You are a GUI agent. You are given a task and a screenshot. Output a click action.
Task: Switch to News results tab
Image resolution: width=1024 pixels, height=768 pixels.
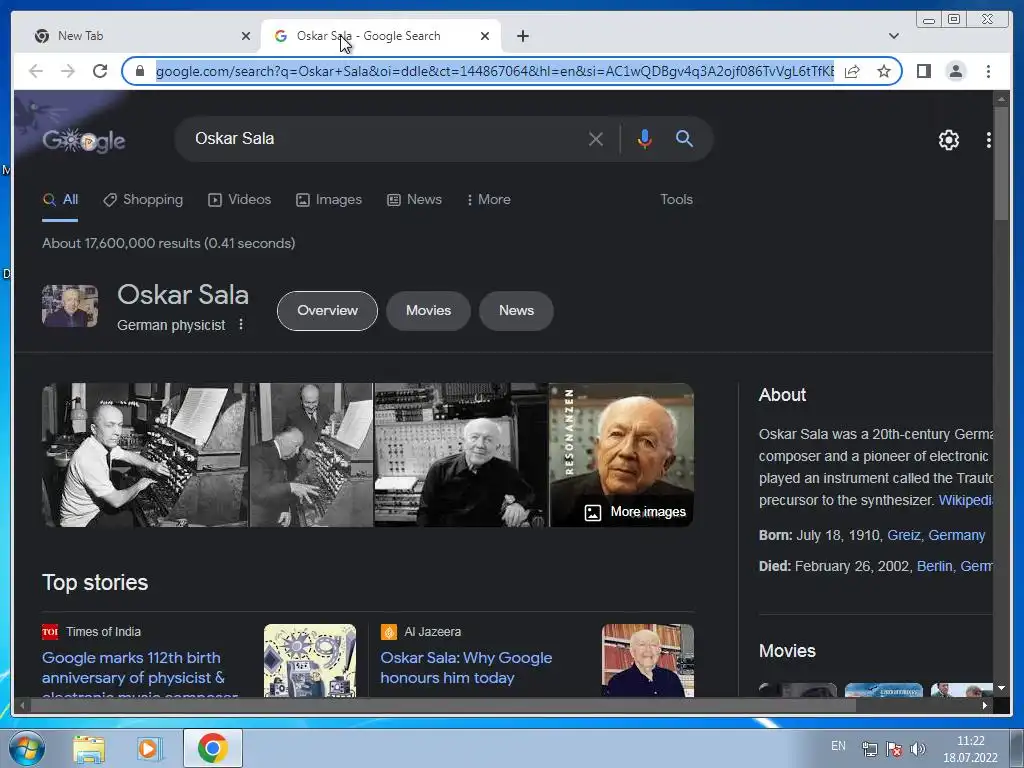click(414, 200)
